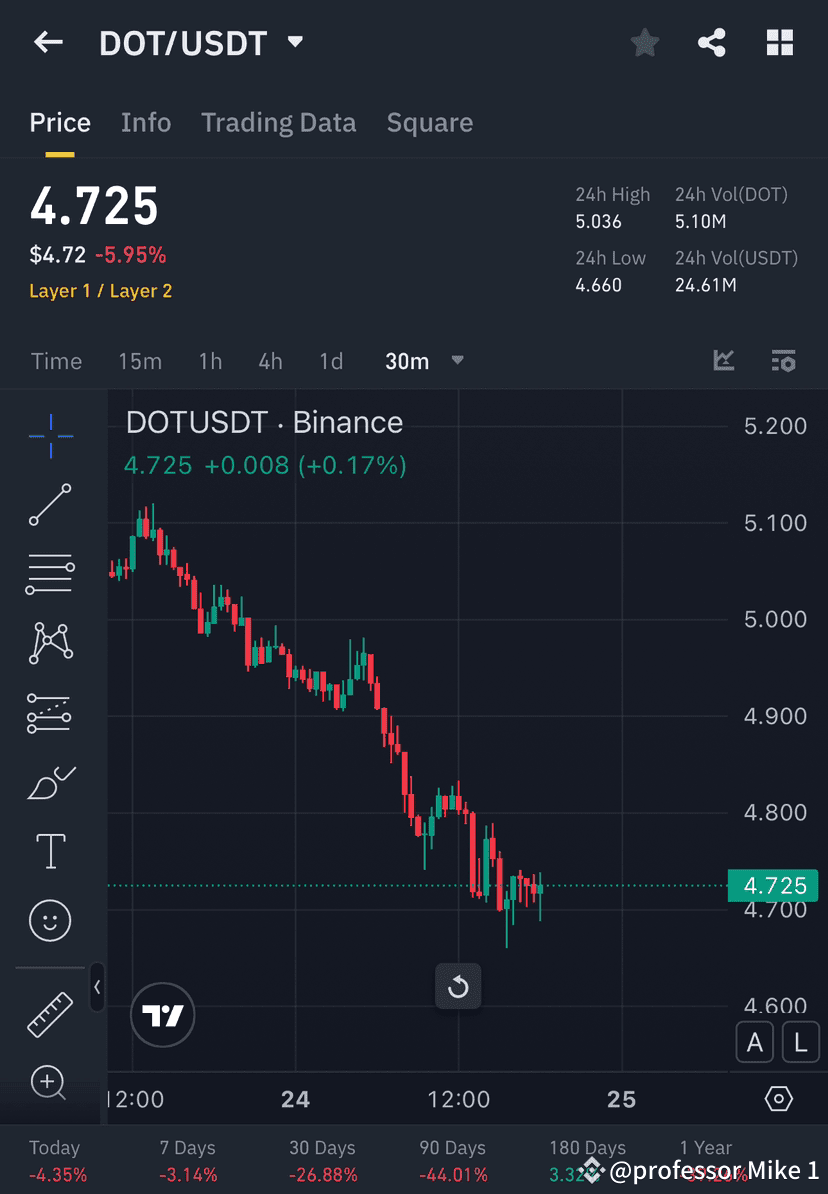Select the Trend Line drawing tool

click(50, 505)
